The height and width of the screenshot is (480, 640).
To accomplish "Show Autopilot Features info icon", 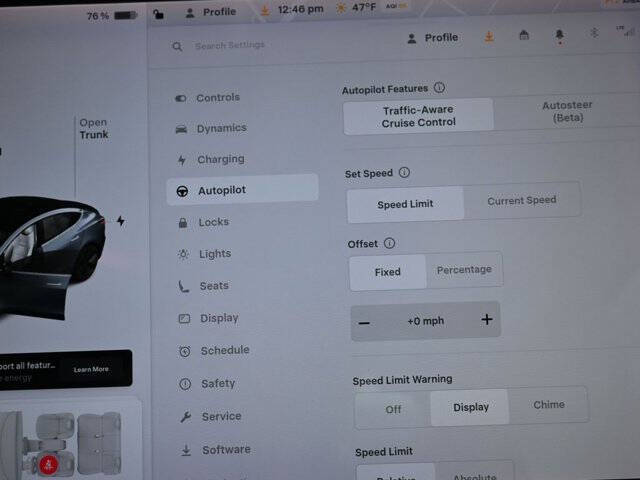I will (439, 88).
